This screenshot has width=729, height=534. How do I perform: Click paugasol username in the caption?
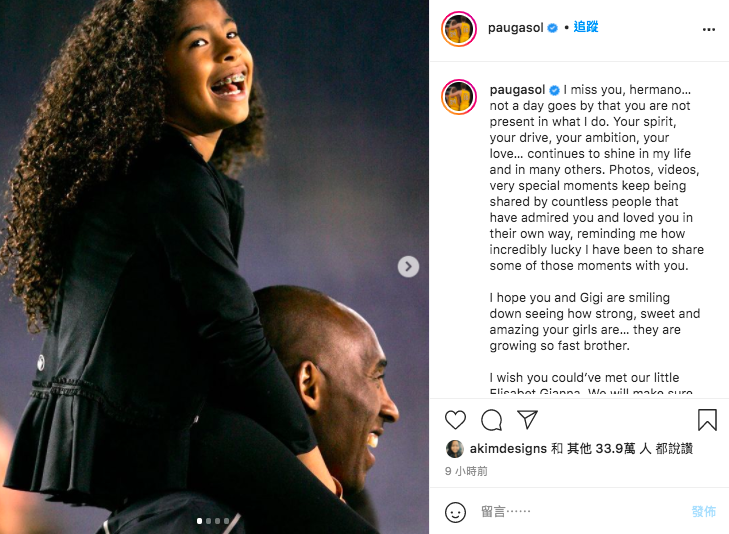(x=517, y=90)
